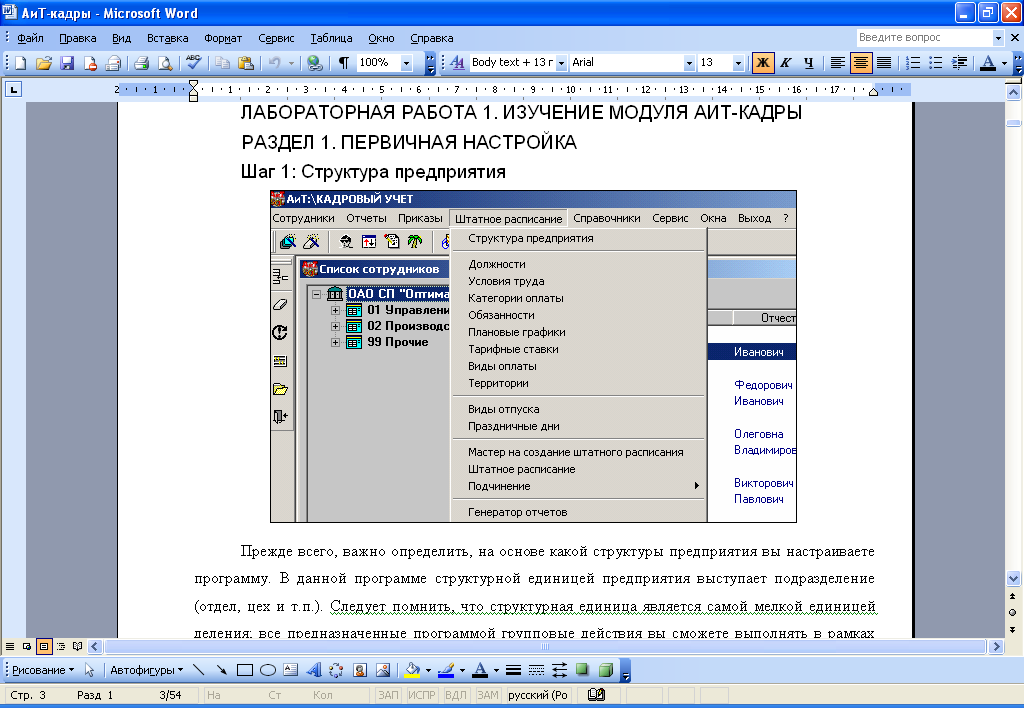
Task: Apply the blue line color
Action: (447, 669)
